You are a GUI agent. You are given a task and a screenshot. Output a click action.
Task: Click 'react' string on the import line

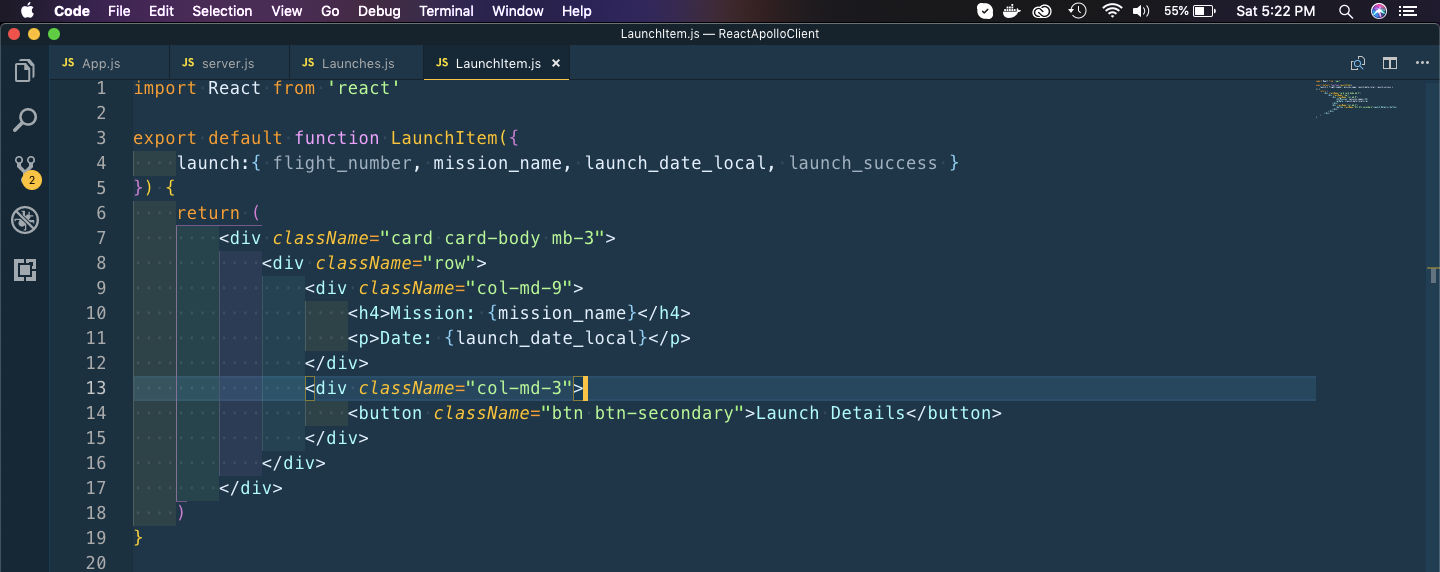[x=364, y=88]
